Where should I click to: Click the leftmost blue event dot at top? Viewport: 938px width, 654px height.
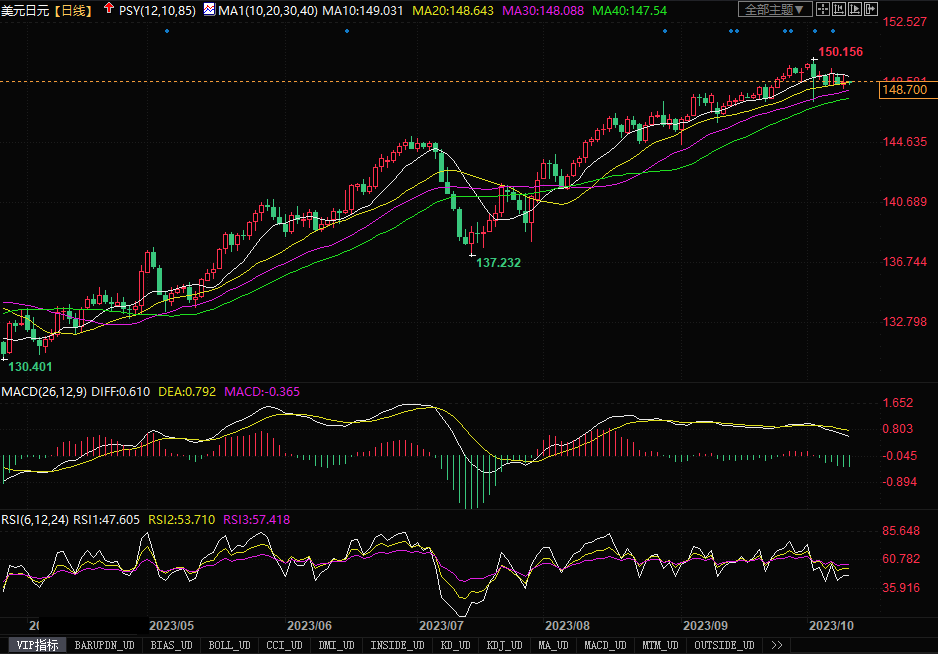(x=166, y=31)
